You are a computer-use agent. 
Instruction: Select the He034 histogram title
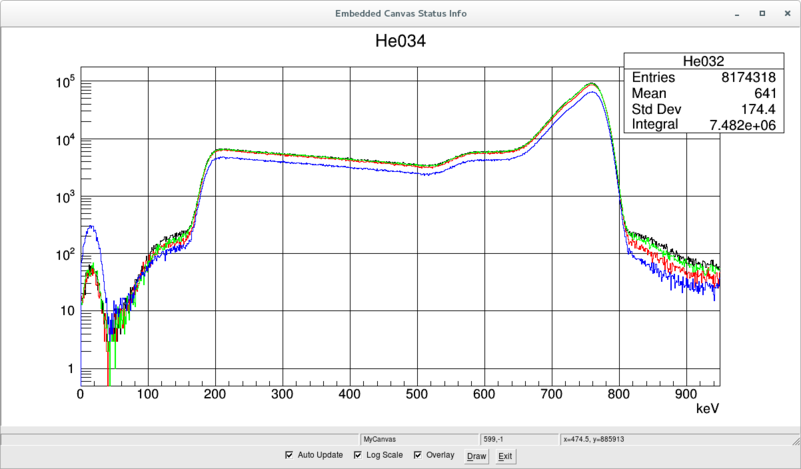tap(400, 42)
